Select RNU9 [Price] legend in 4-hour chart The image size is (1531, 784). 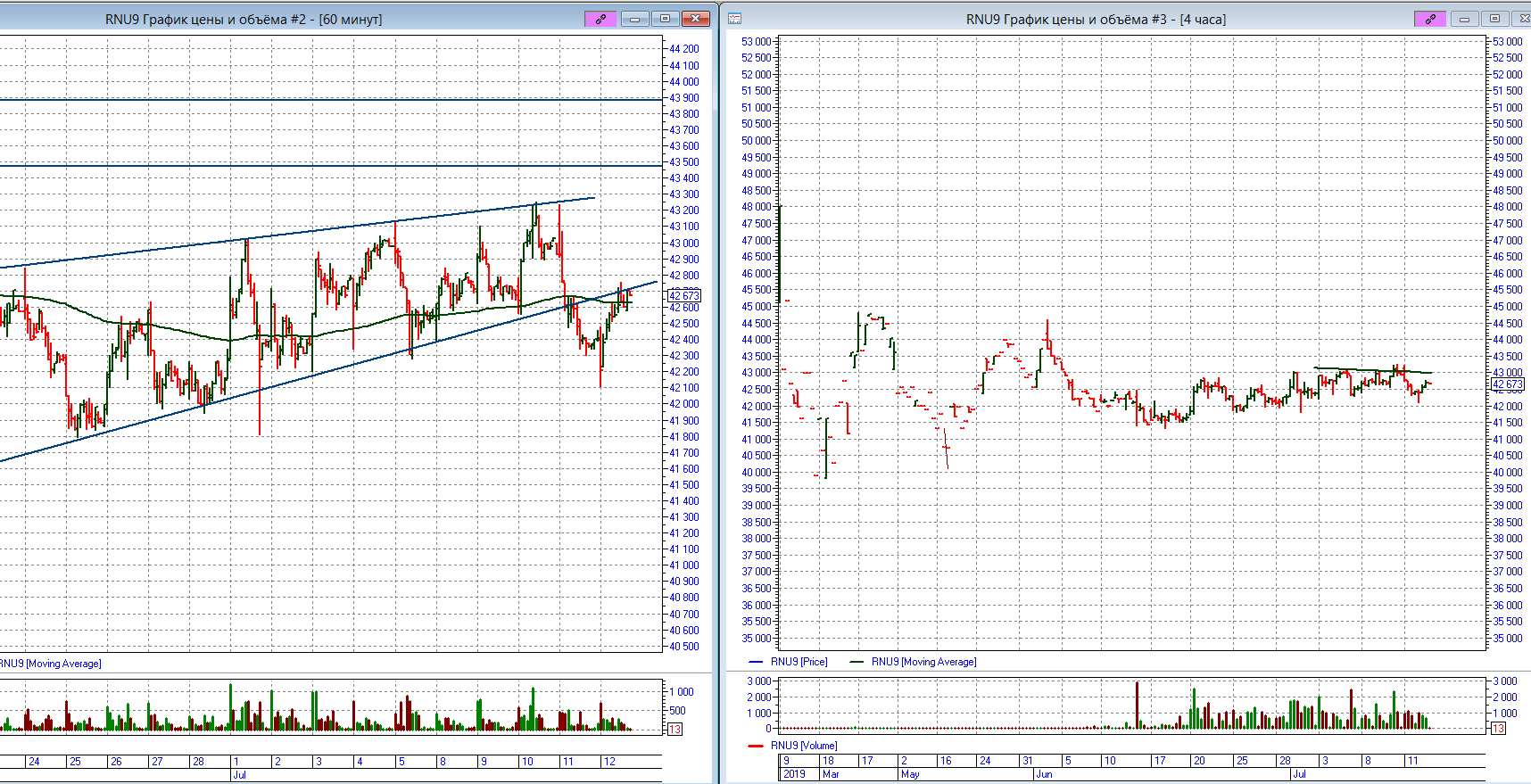[x=798, y=662]
